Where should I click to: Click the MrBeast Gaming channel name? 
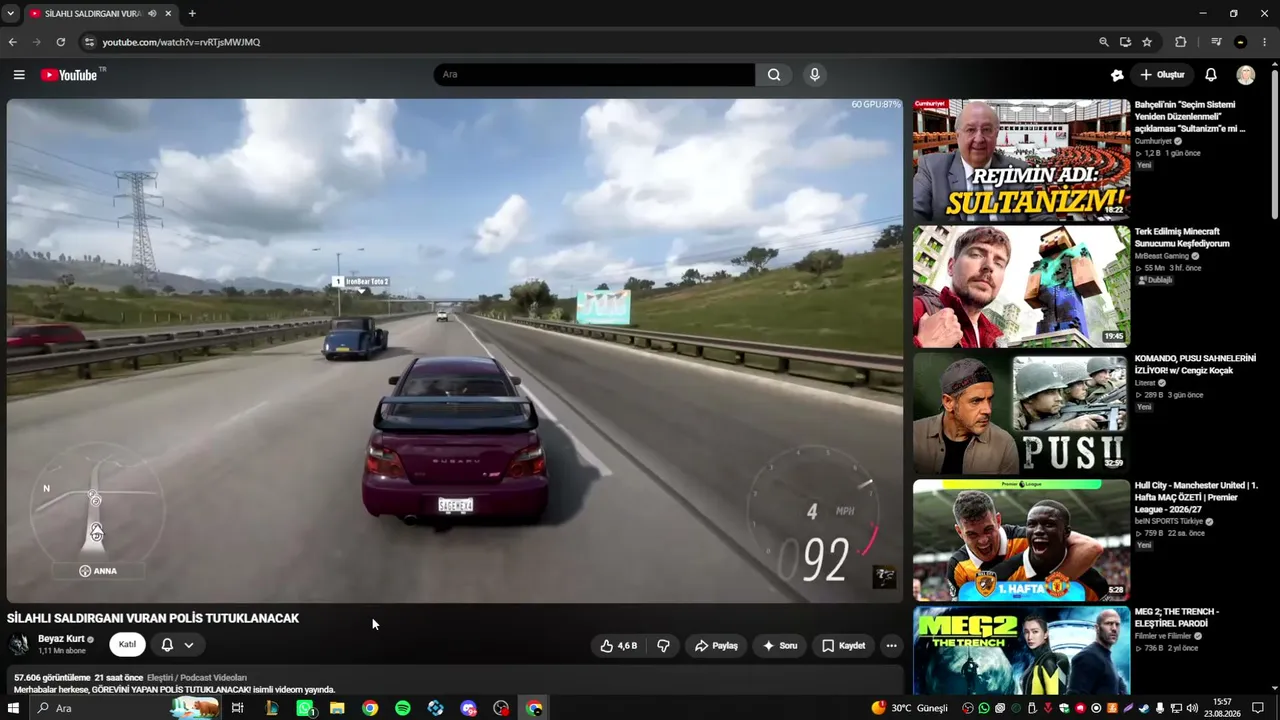[1162, 256]
